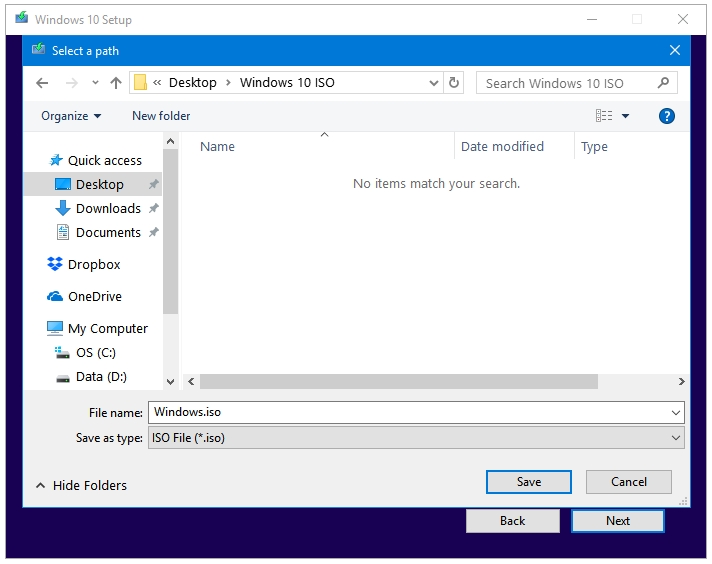Screen dimensions: 712x564
Task: Close the Select a path dialog
Action: click(675, 50)
